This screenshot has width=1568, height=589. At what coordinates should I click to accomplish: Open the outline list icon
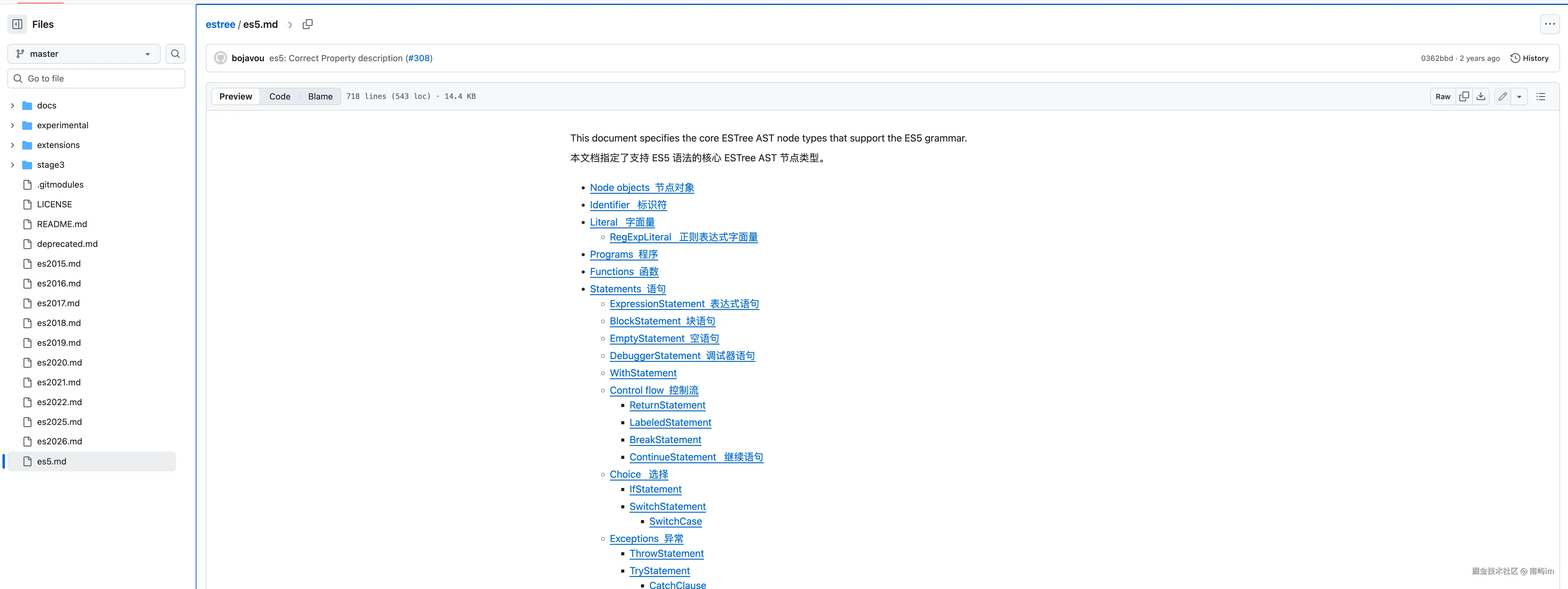[x=1541, y=96]
